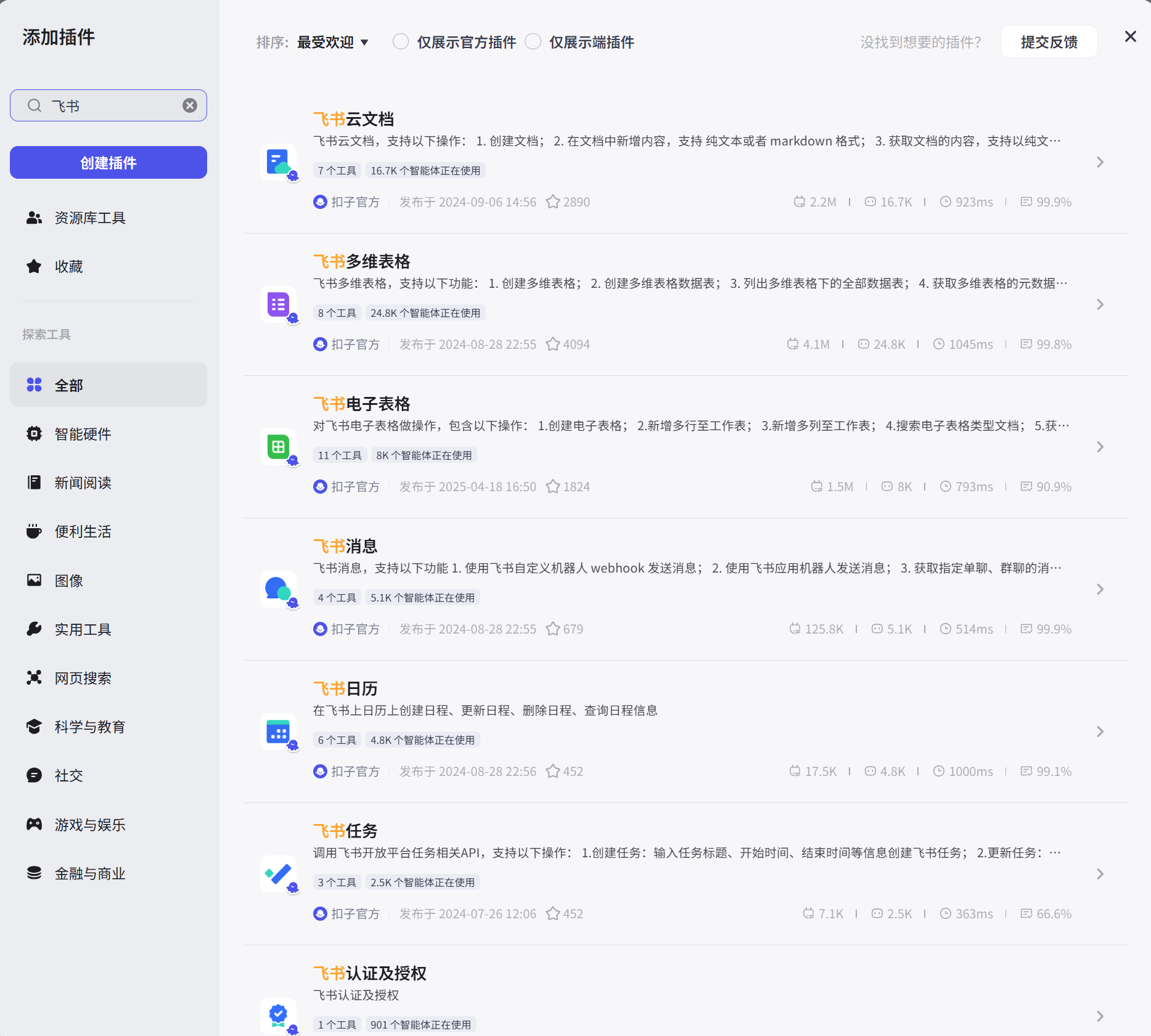Close the 添加插件 dialog

(x=1130, y=37)
